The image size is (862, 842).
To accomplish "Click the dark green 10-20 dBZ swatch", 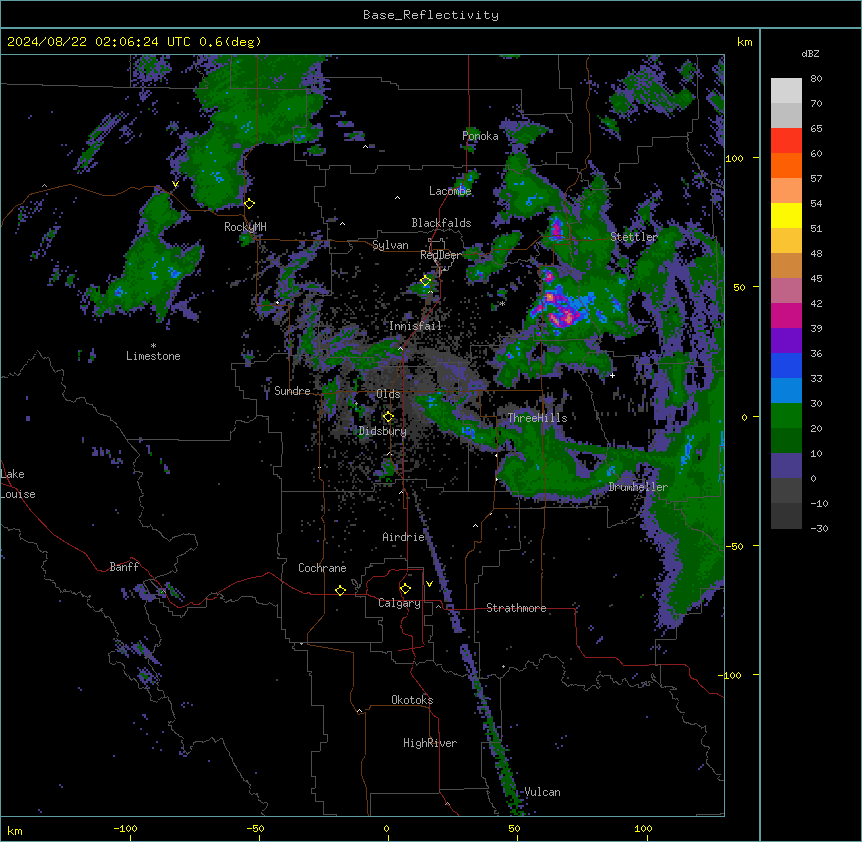I will point(786,441).
